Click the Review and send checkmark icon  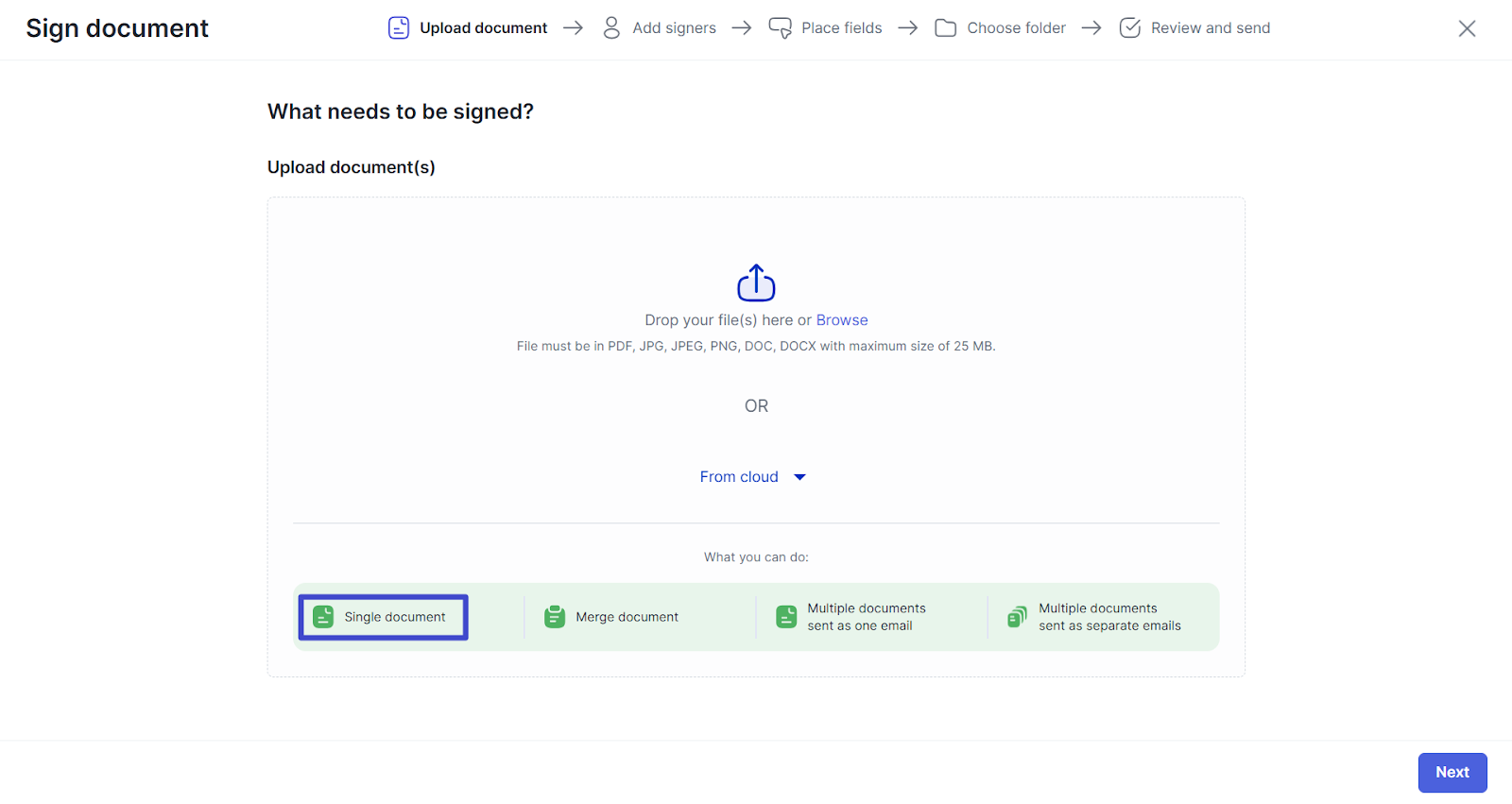click(1129, 28)
